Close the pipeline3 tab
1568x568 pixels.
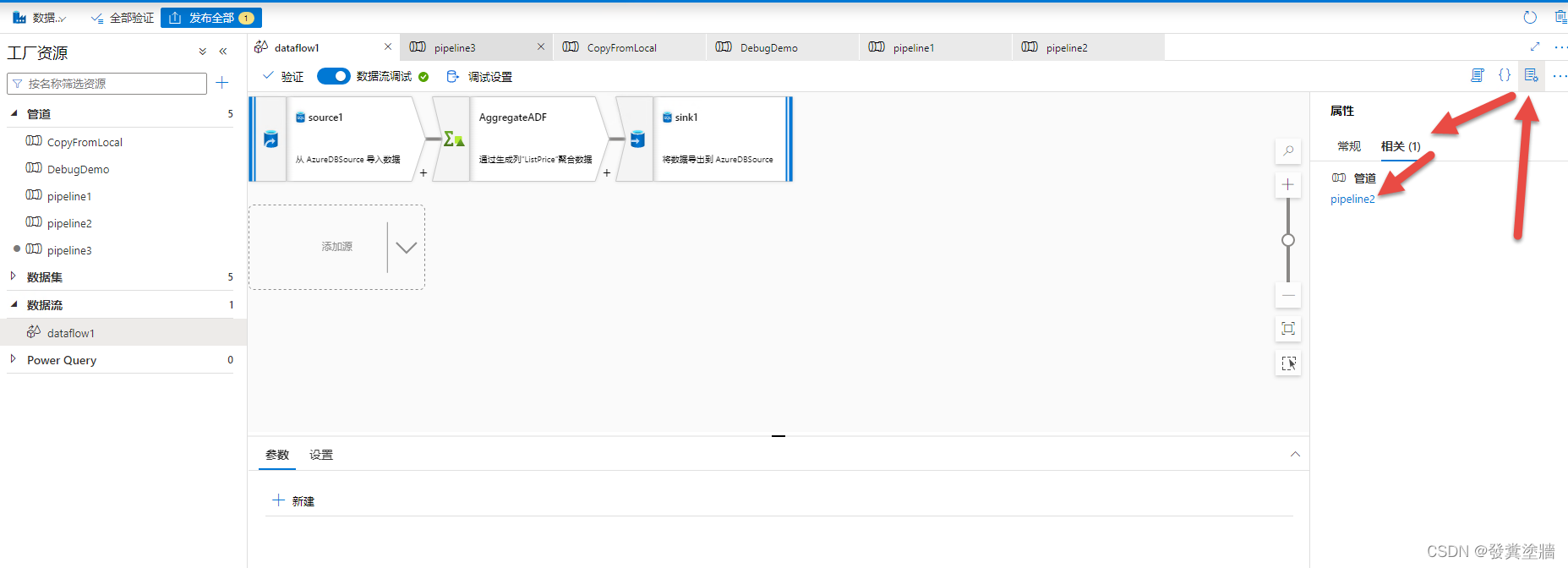[x=541, y=47]
